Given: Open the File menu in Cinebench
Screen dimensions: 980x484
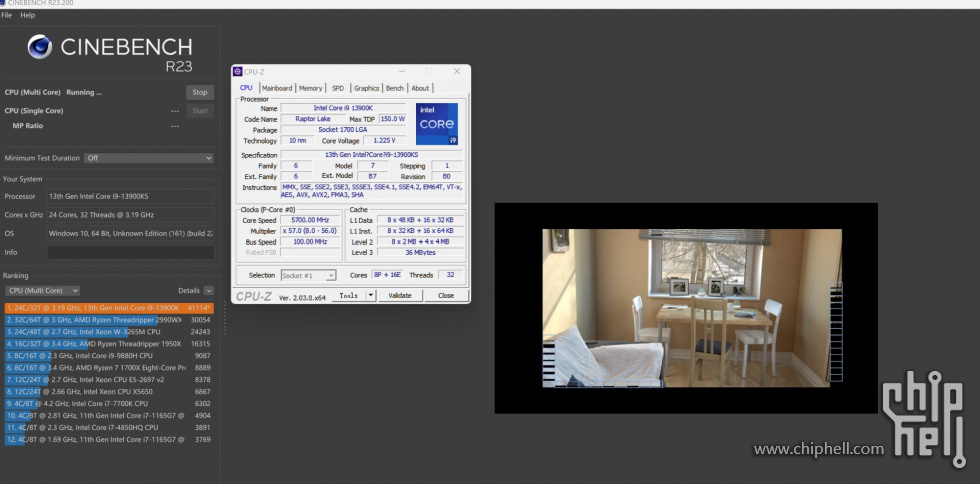Looking at the screenshot, I should pos(6,15).
